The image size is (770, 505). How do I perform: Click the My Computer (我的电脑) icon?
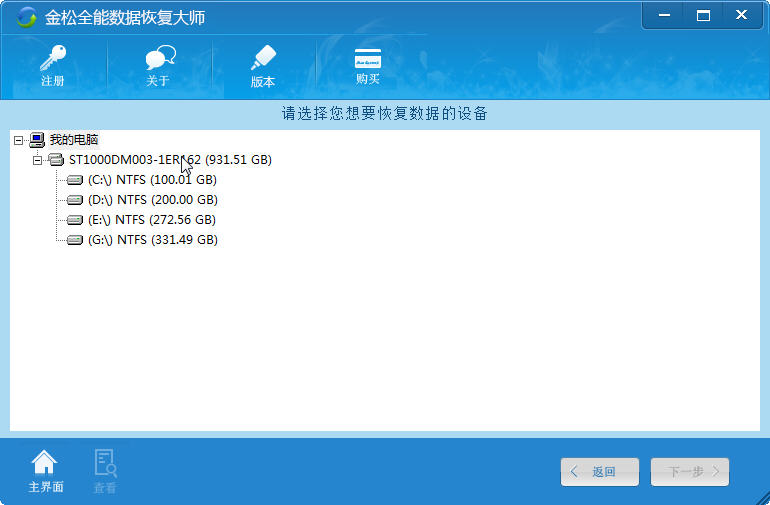coord(37,140)
